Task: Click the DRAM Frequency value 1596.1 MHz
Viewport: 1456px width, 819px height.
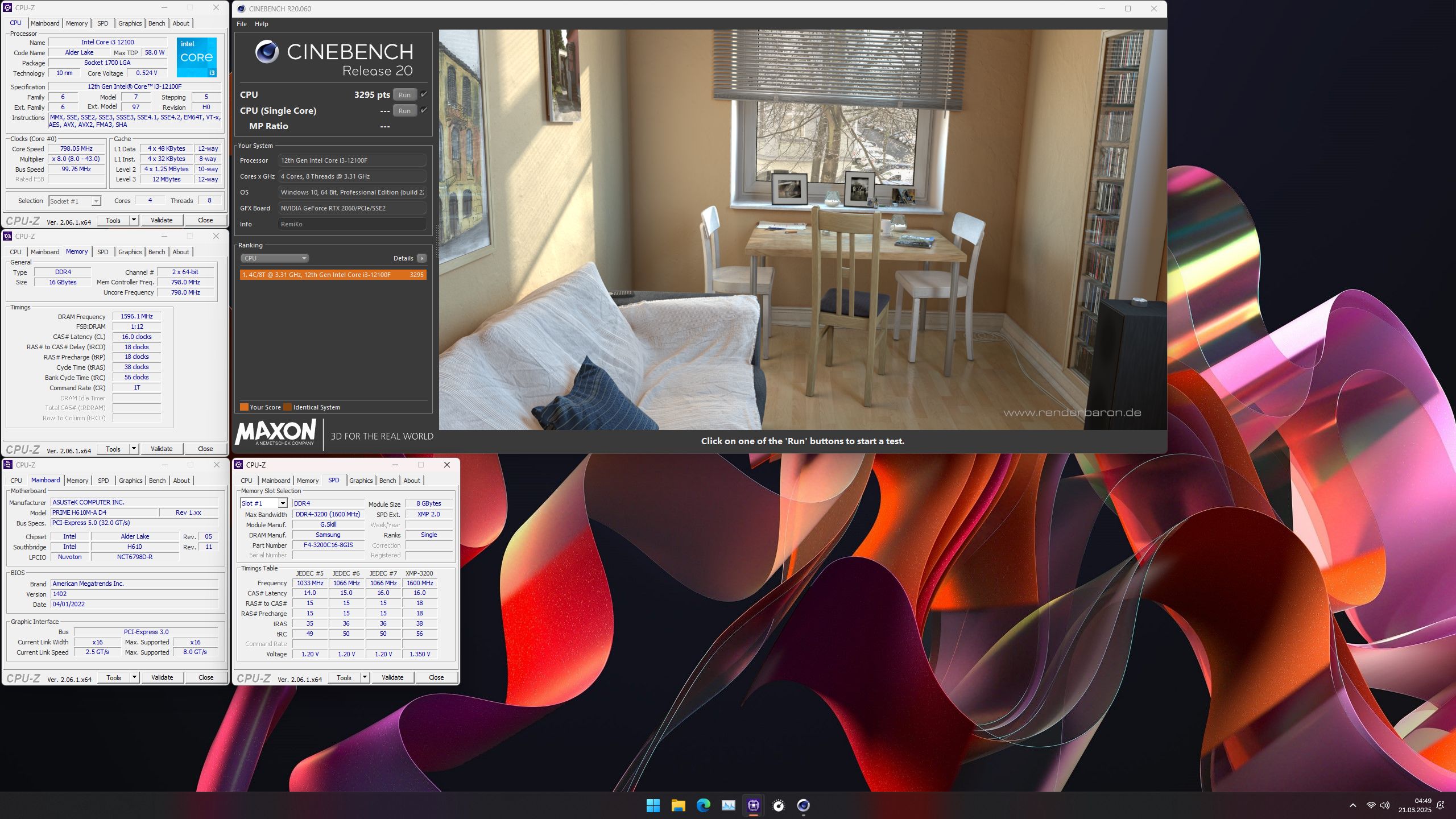Action: tap(136, 316)
